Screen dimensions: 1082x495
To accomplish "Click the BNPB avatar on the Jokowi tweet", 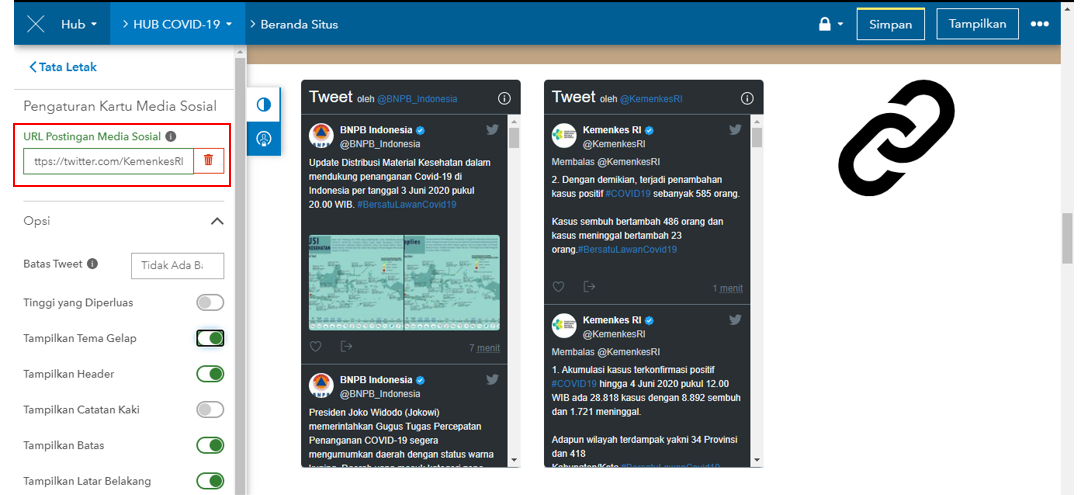I will (x=320, y=385).
